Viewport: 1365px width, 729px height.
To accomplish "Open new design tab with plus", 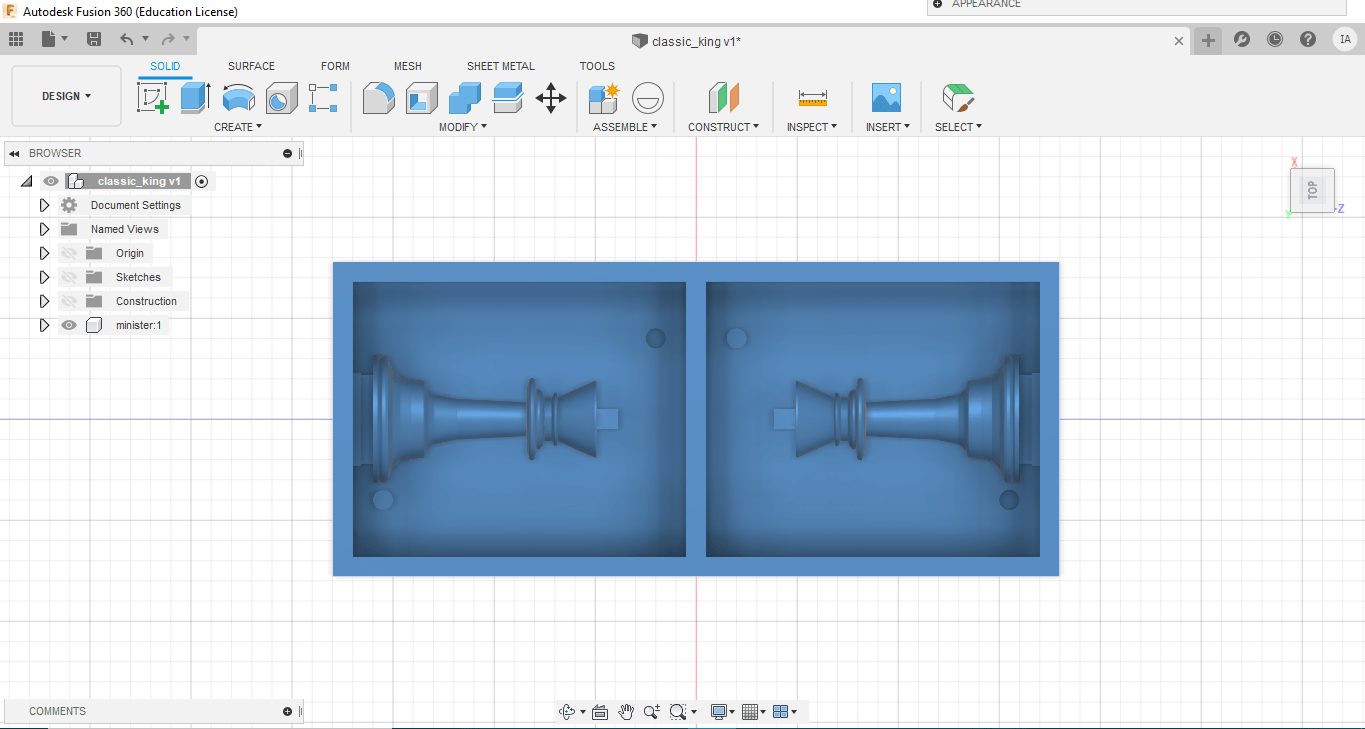I will coord(1208,40).
